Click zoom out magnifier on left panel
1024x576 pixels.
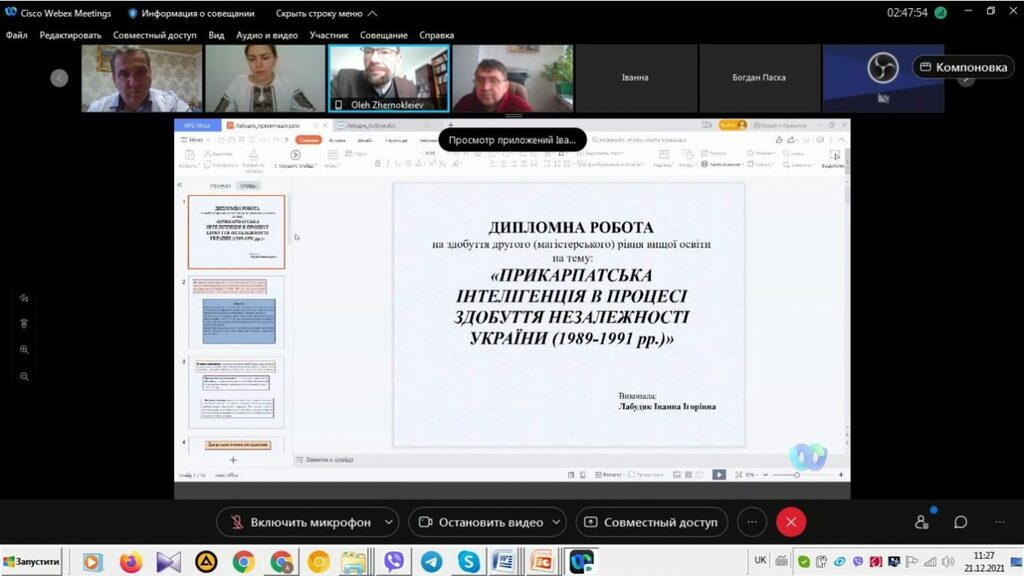pyautogui.click(x=24, y=376)
